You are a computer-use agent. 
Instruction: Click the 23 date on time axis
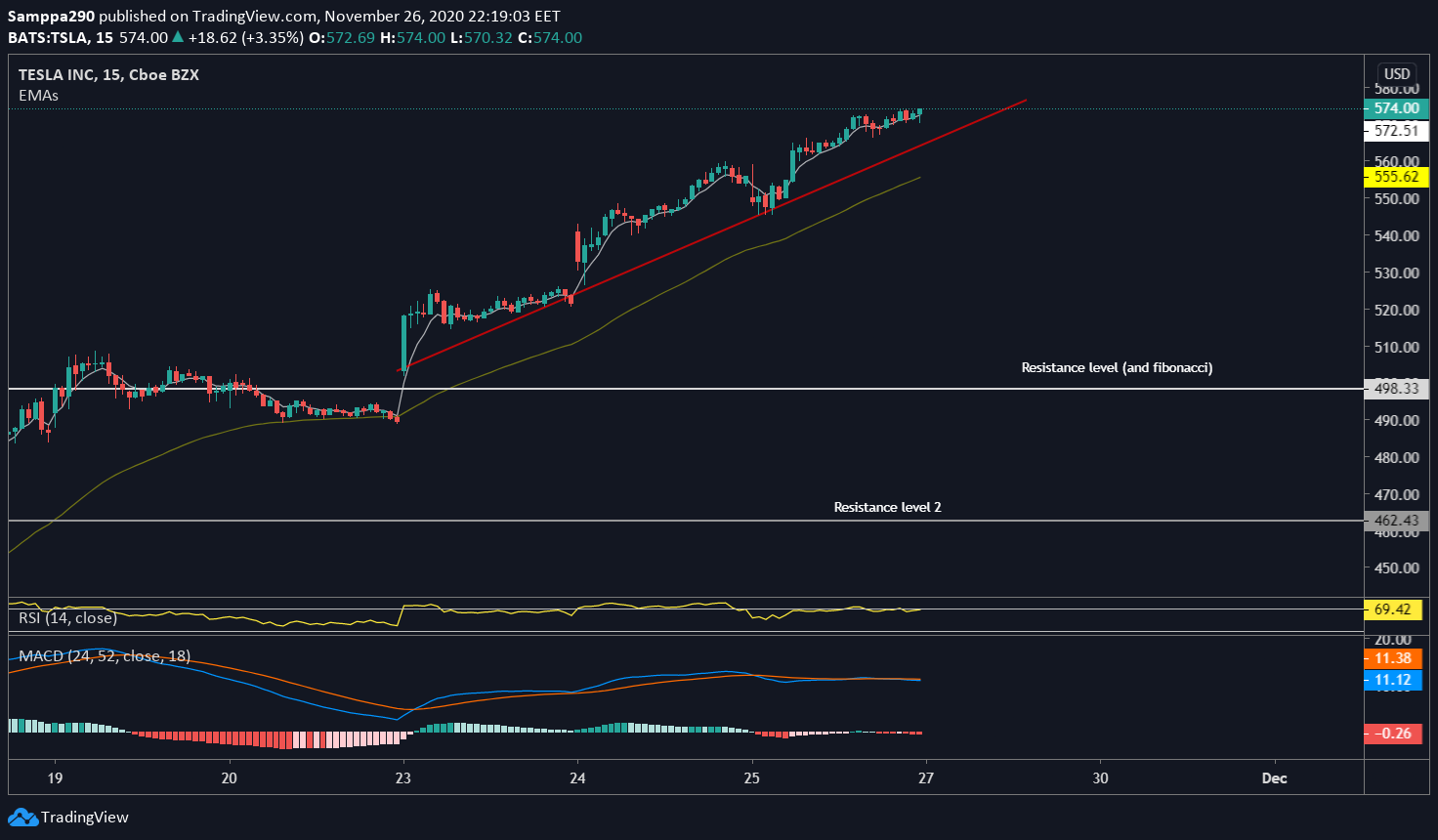tap(403, 778)
